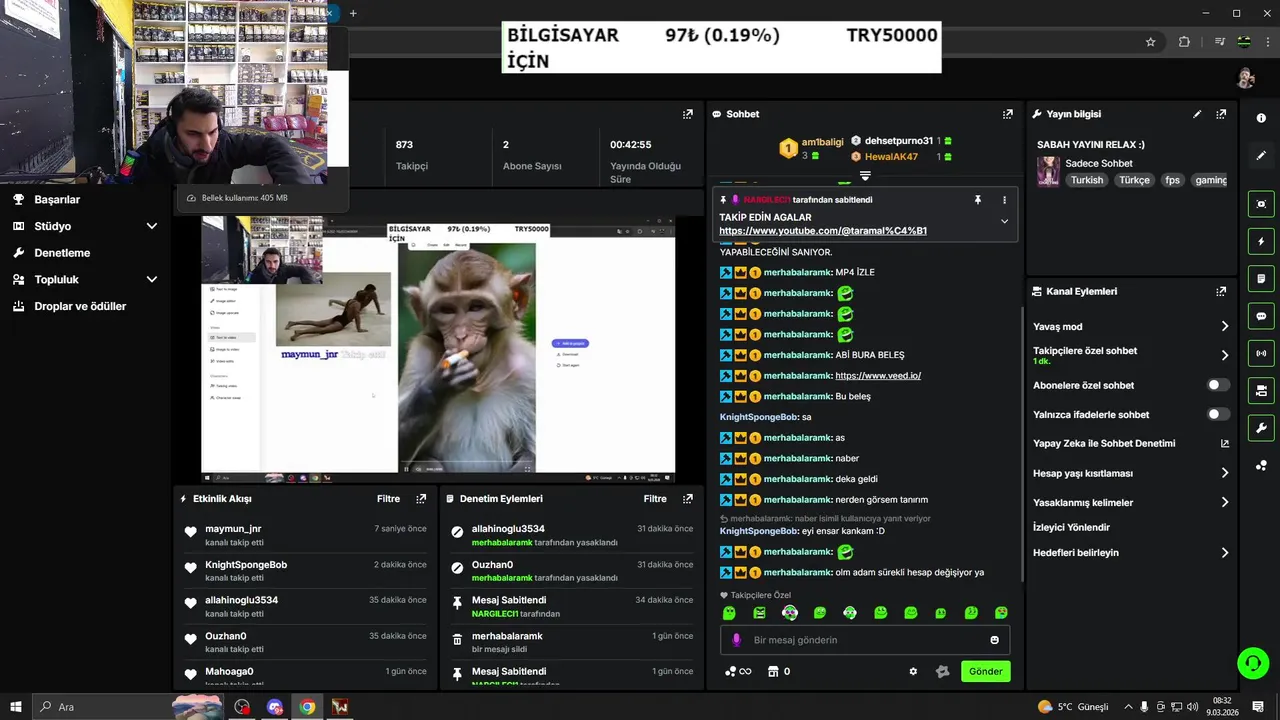Pop out the Kanal Eylemleri panel
Viewport: 1280px width, 720px height.
(x=1221, y=292)
